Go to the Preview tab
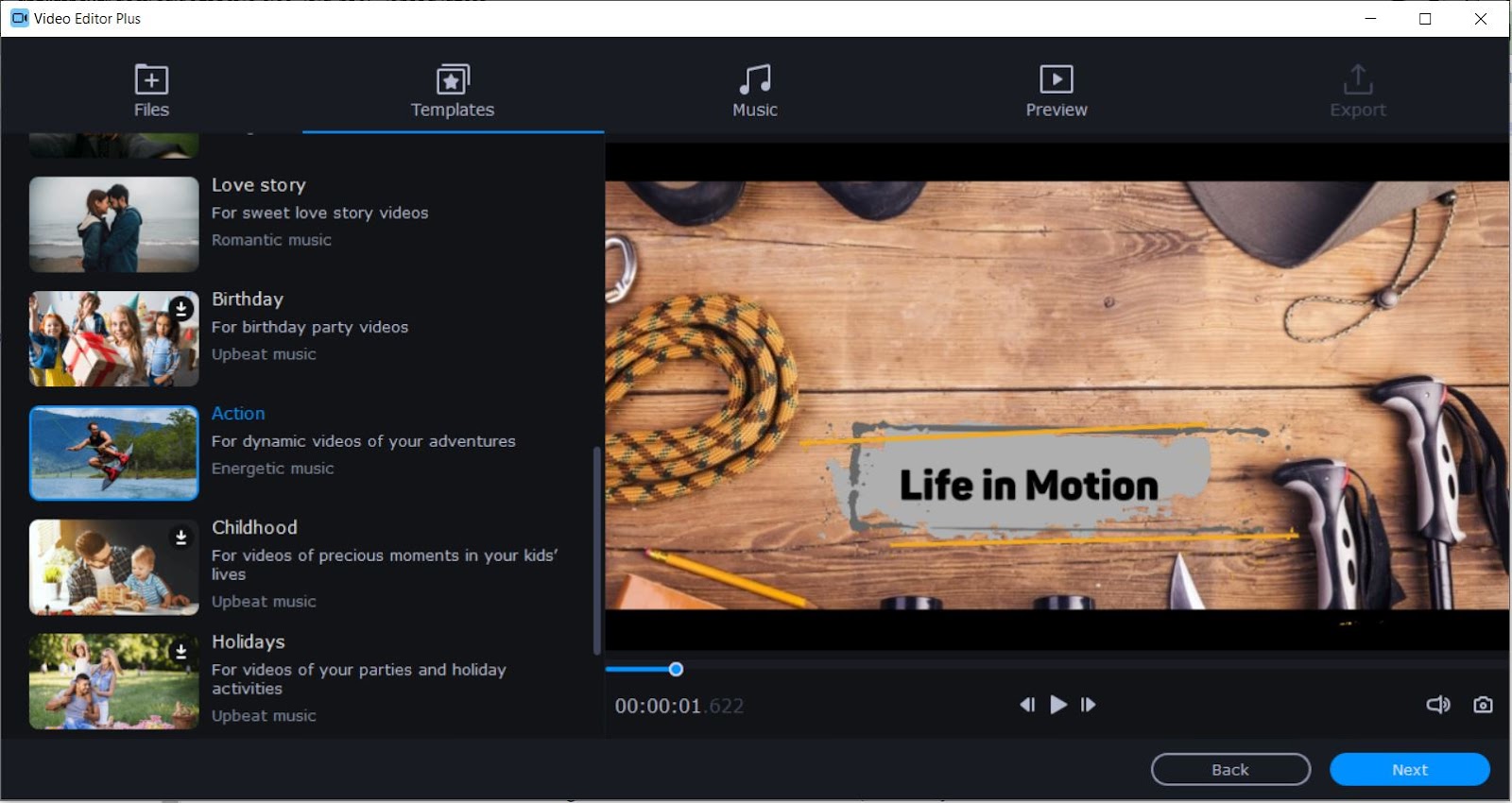 [x=1057, y=91]
